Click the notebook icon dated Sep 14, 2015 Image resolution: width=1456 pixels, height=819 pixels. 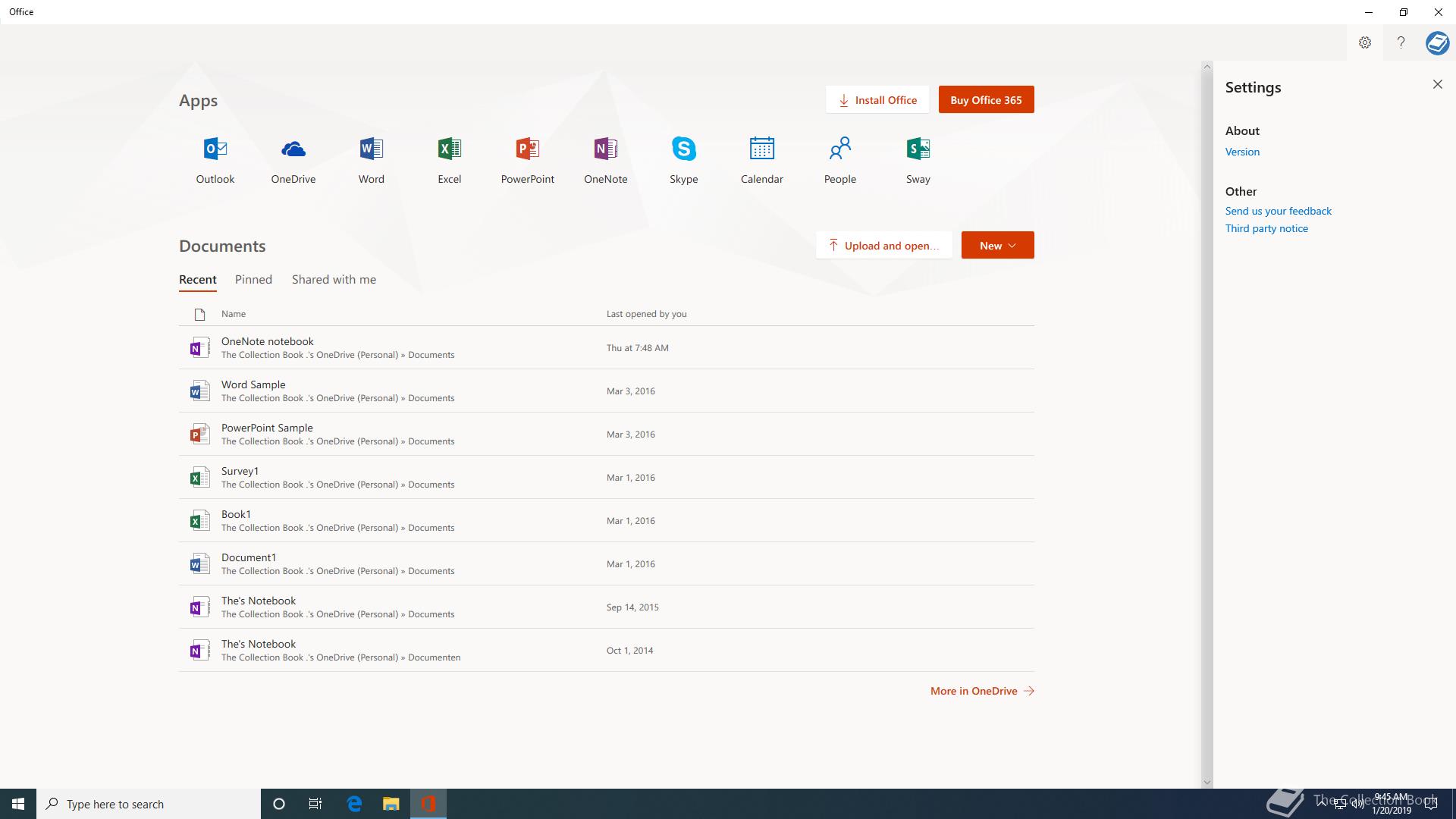pos(199,607)
